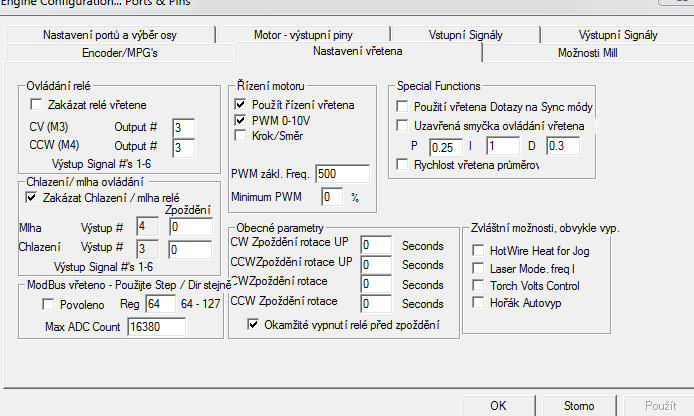Enable the Krok/Směr checkbox

(240, 135)
